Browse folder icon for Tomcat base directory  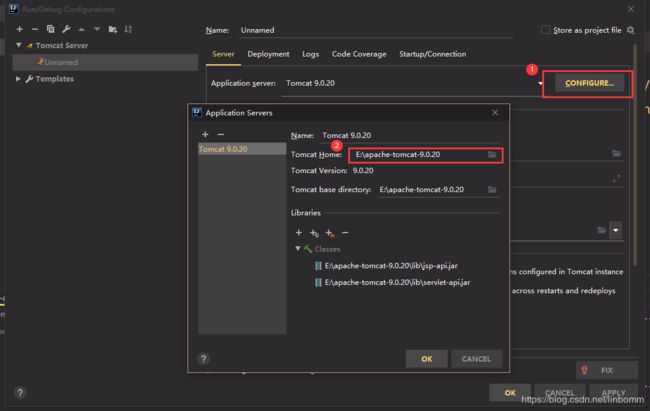pos(492,190)
